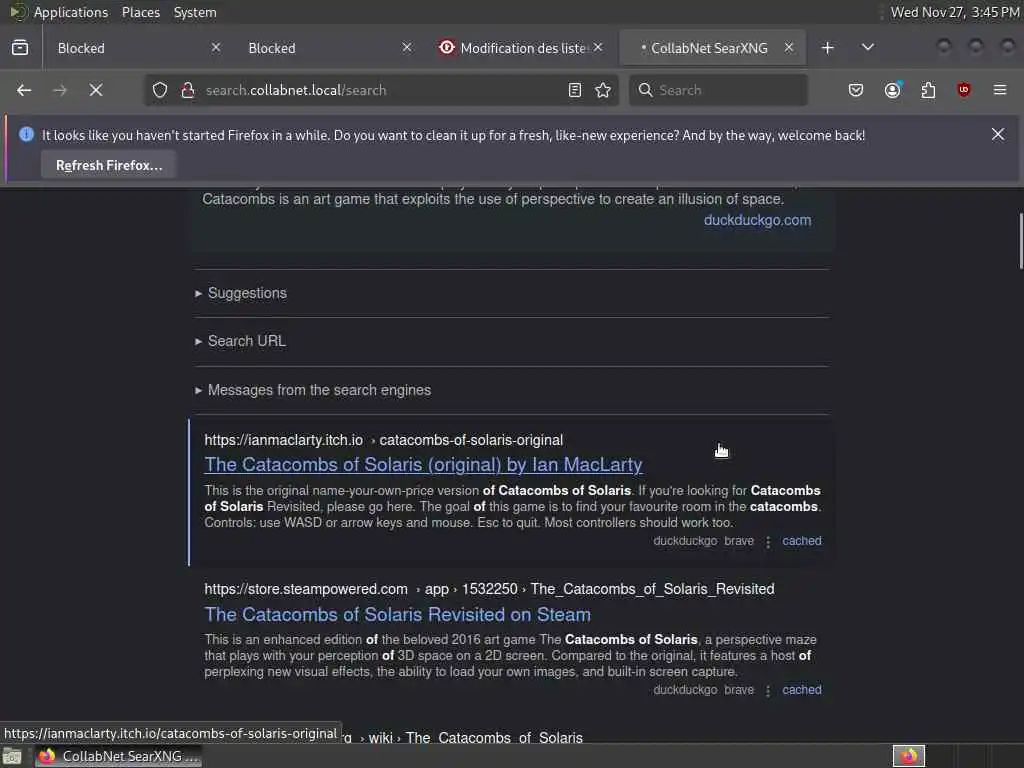Open Catacombs of Solaris (original) result link
The width and height of the screenshot is (1024, 768).
423,464
